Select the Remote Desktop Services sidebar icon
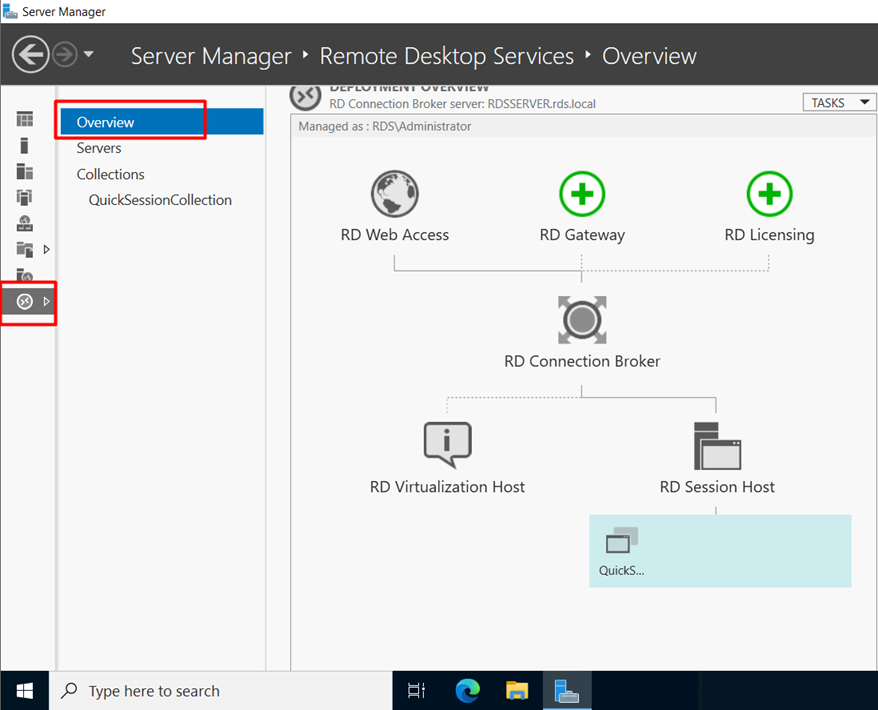The height and width of the screenshot is (710, 878). click(x=25, y=301)
